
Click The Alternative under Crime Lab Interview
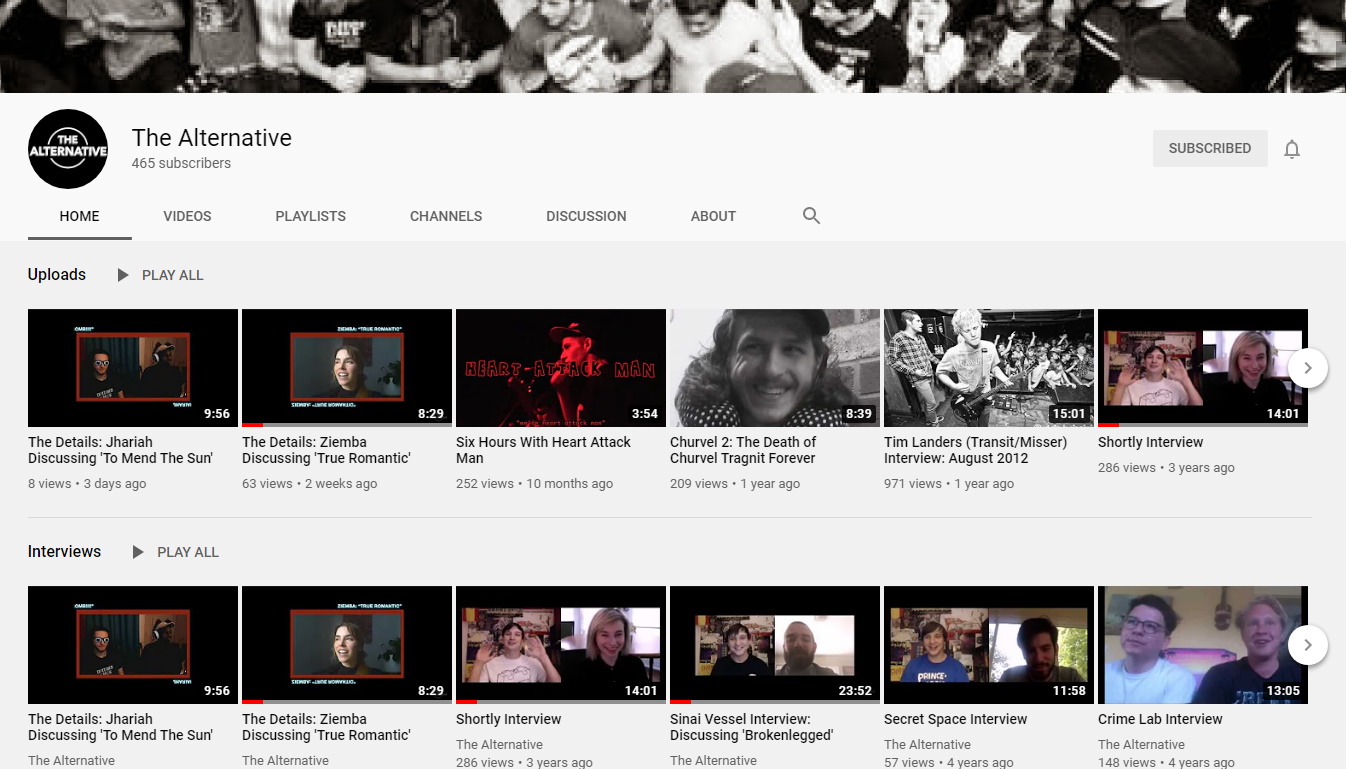pos(1141,744)
